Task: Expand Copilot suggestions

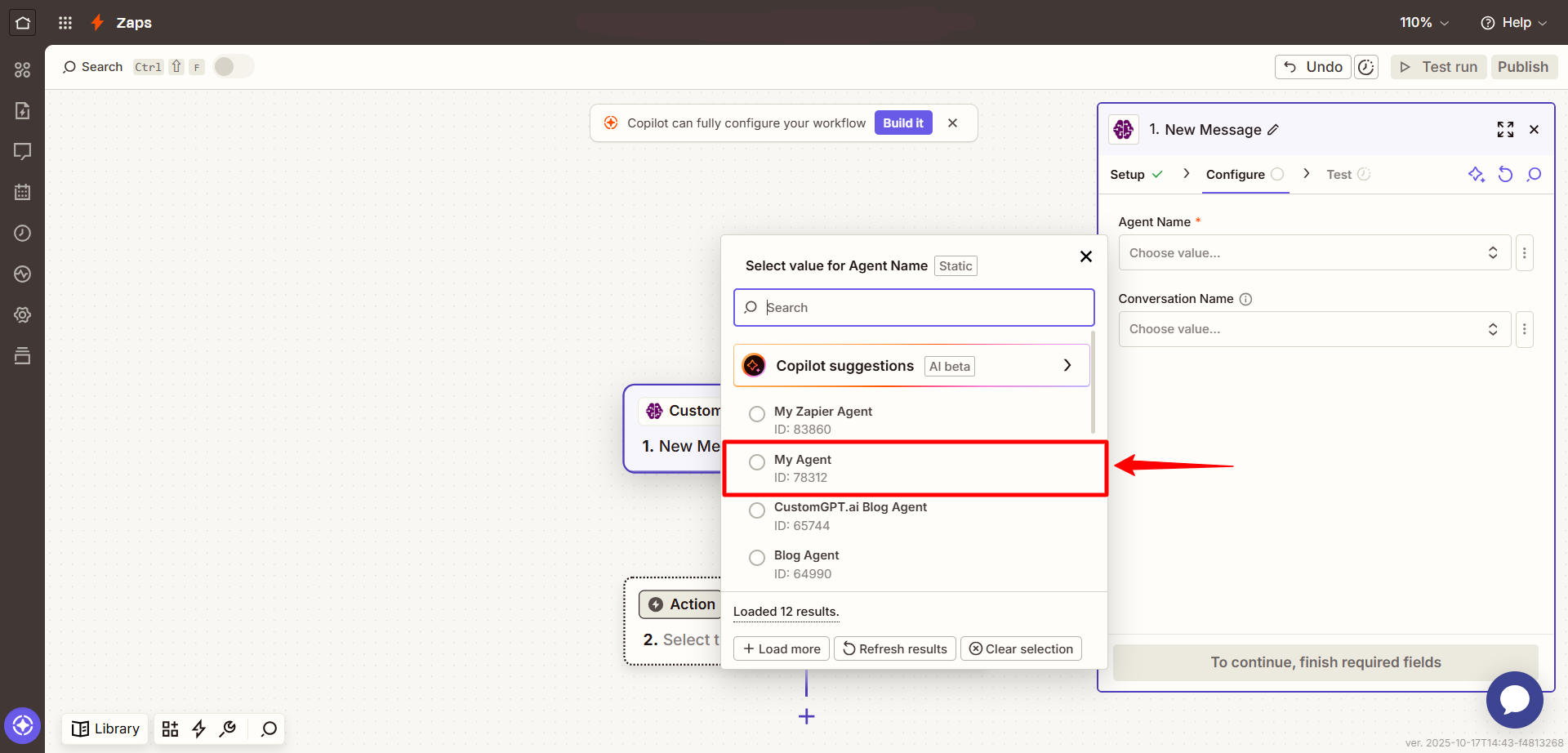Action: [911, 365]
